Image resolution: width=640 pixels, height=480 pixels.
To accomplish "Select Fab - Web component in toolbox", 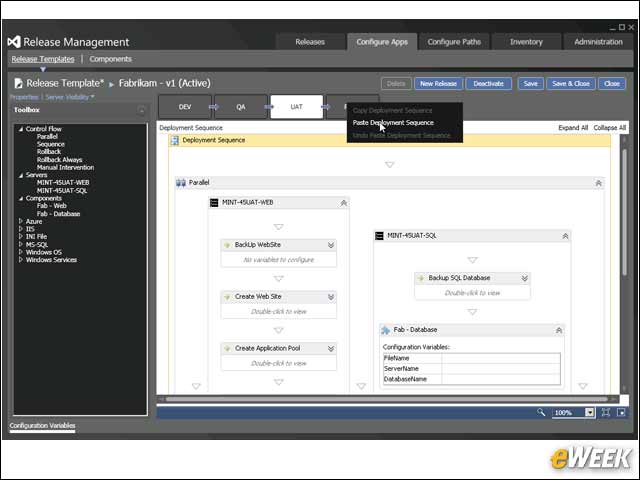I will click(x=52, y=206).
